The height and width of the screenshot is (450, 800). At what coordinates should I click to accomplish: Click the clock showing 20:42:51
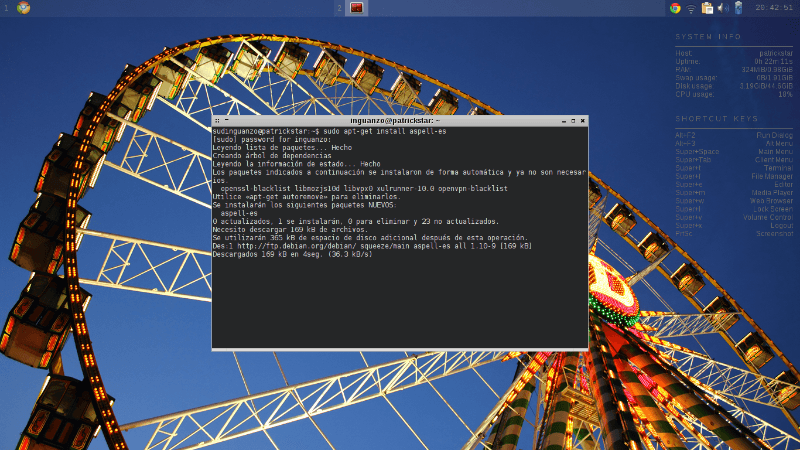pyautogui.click(x=774, y=8)
